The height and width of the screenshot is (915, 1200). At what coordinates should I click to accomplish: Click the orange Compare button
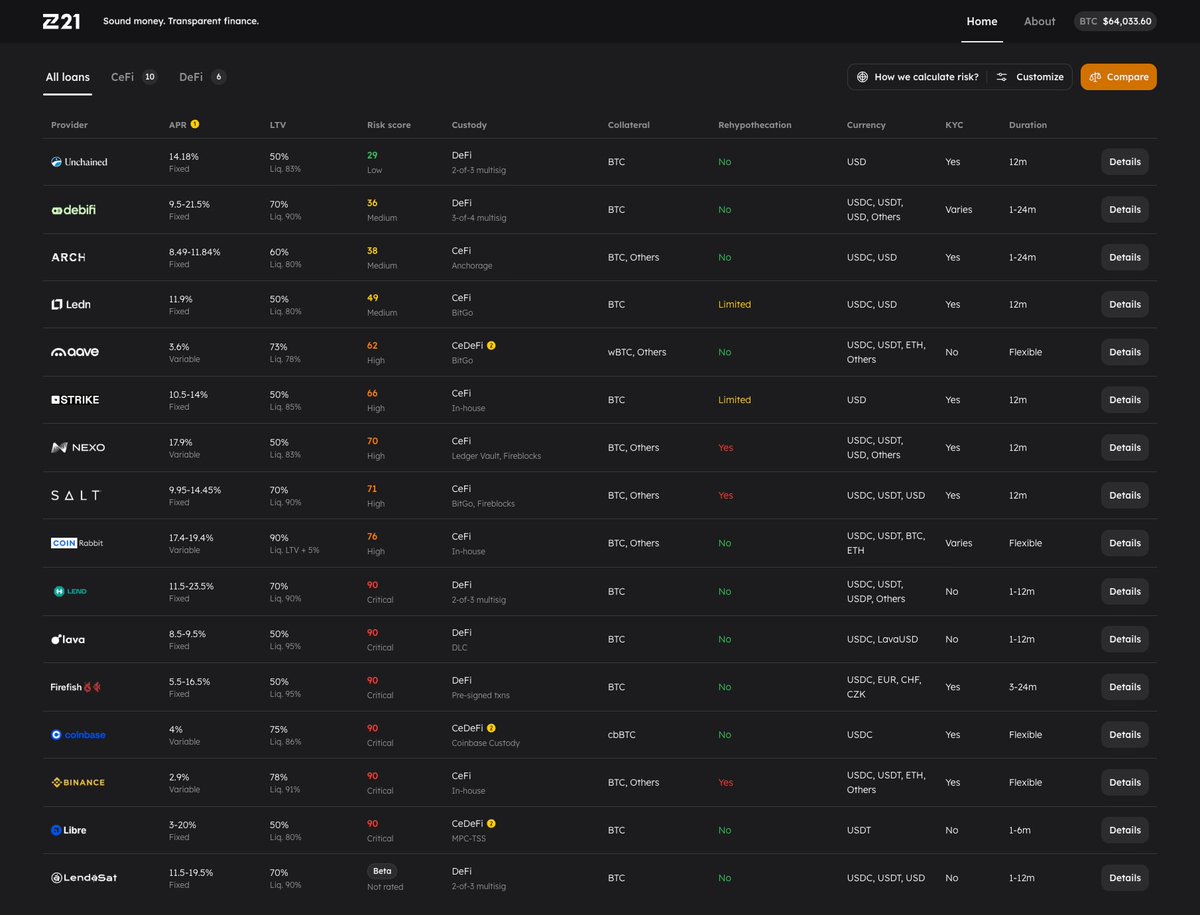coord(1119,77)
